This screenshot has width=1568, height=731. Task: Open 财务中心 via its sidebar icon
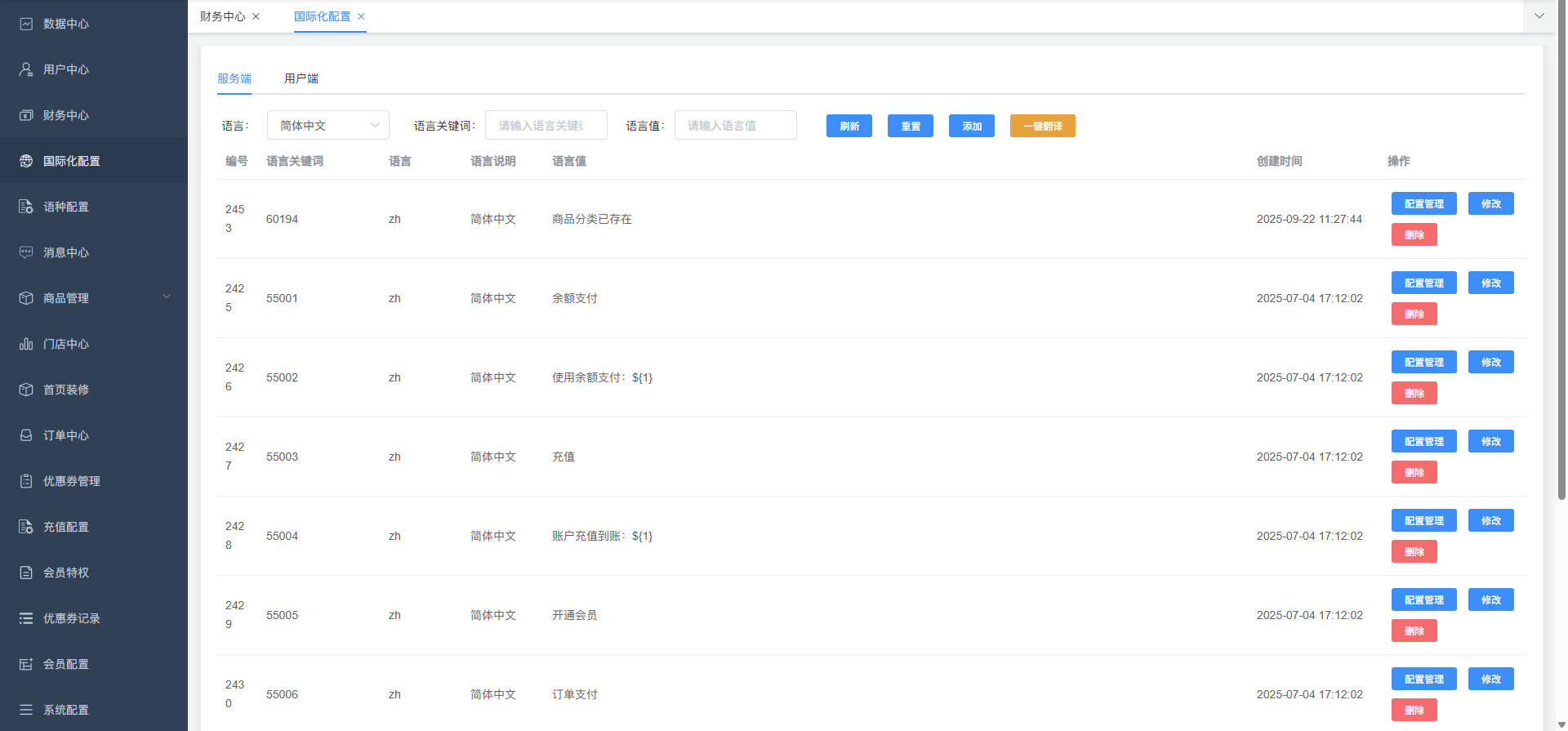click(x=26, y=115)
